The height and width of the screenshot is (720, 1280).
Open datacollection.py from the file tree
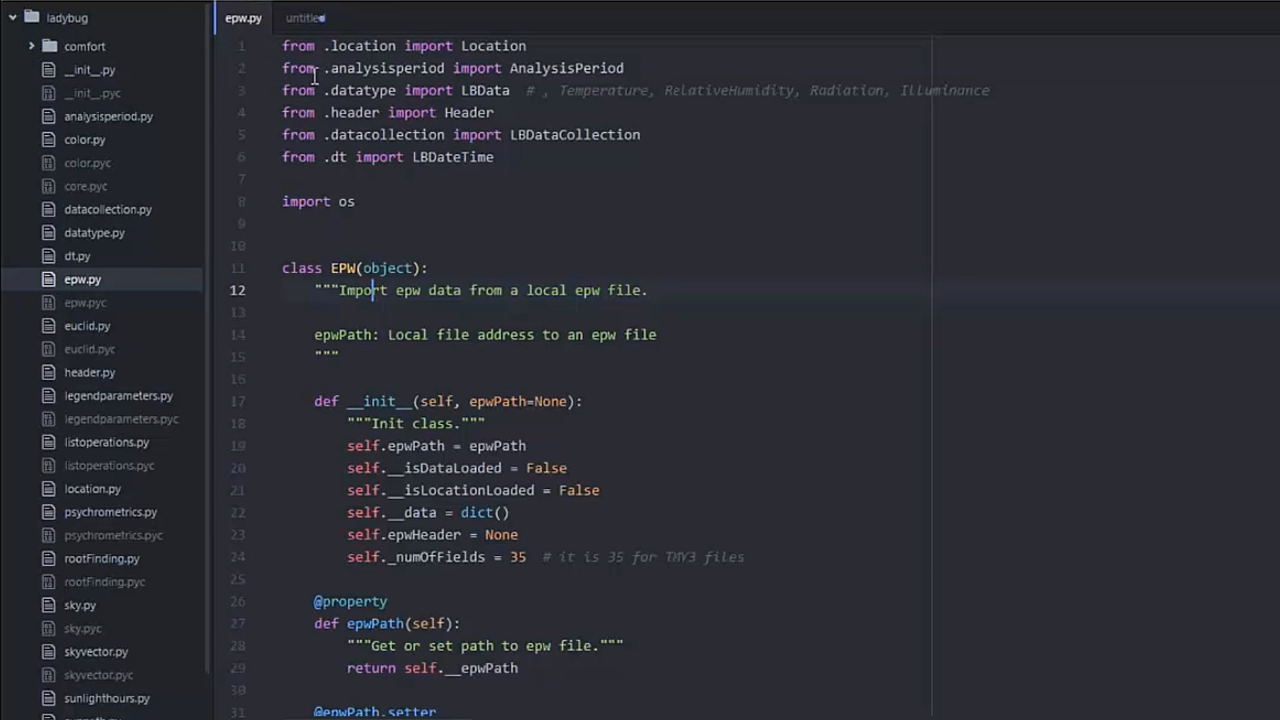coord(108,209)
